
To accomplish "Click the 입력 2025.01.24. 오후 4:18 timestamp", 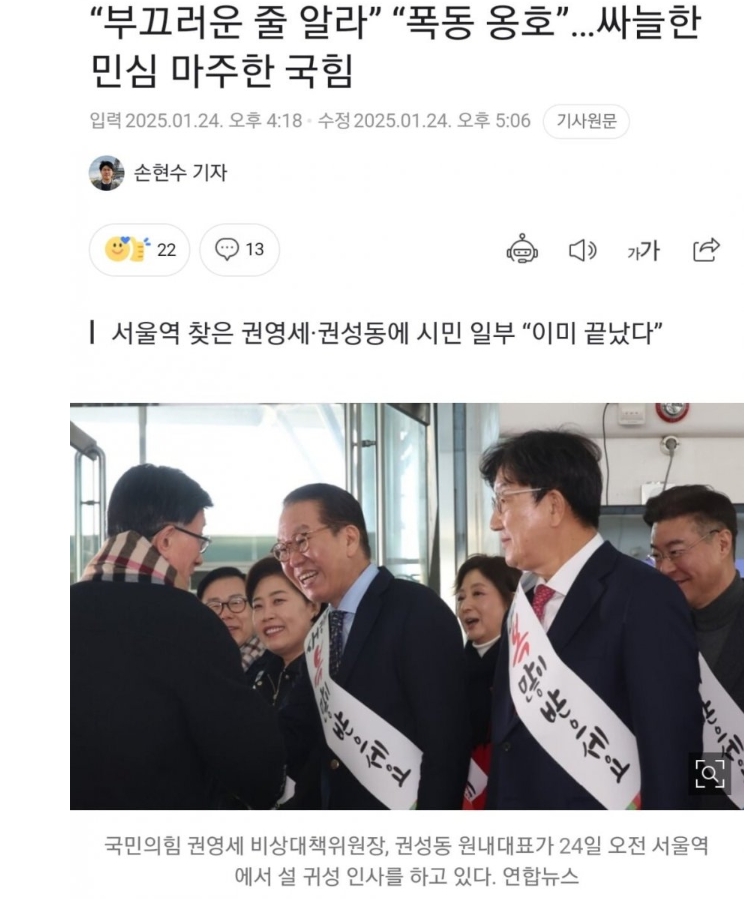I will 196,121.
